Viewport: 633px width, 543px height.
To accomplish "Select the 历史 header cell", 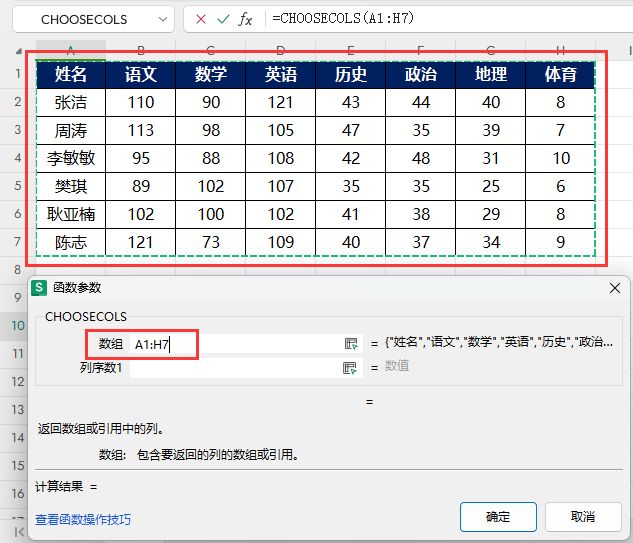I will click(x=350, y=74).
